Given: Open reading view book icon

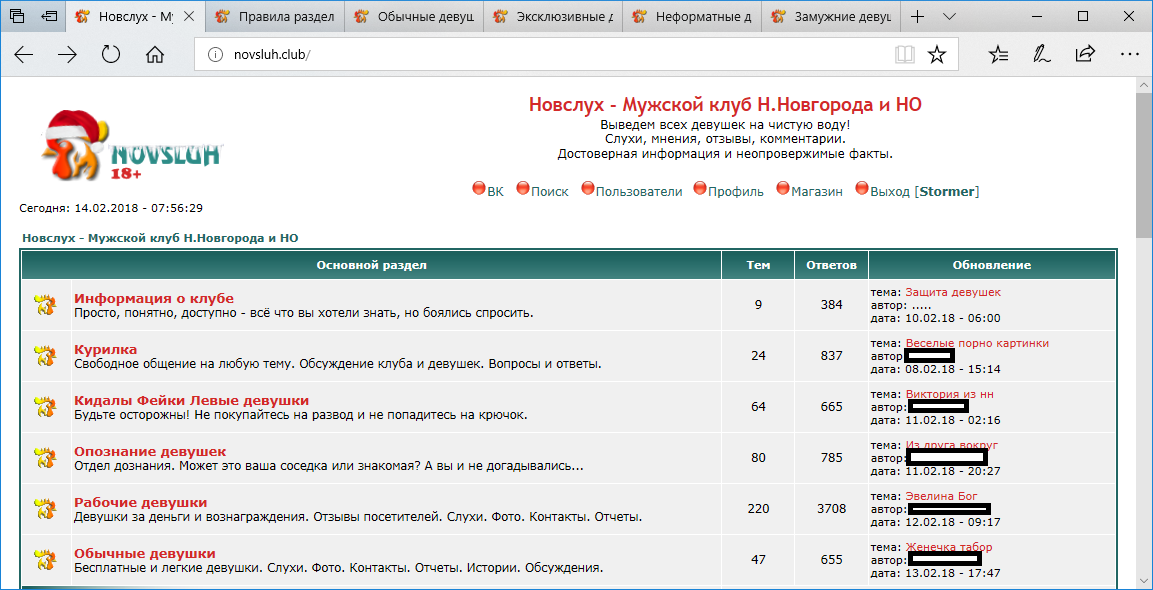Looking at the screenshot, I should [905, 55].
